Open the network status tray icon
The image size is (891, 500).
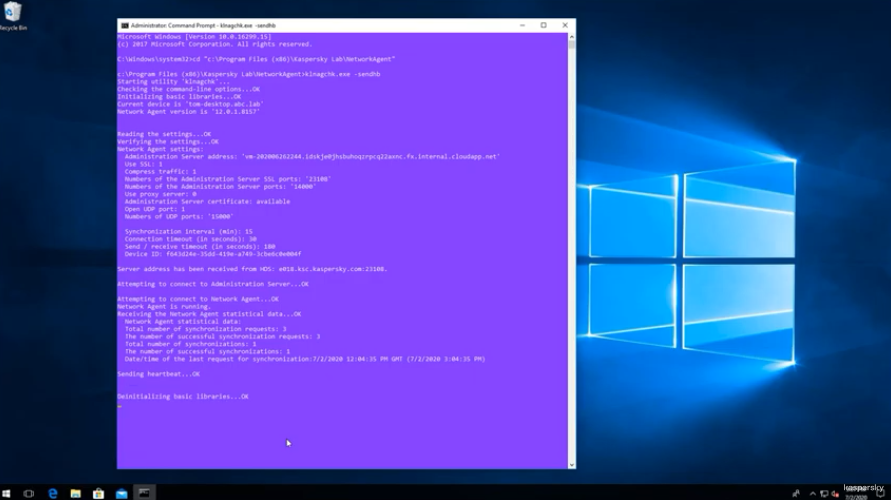824,493
